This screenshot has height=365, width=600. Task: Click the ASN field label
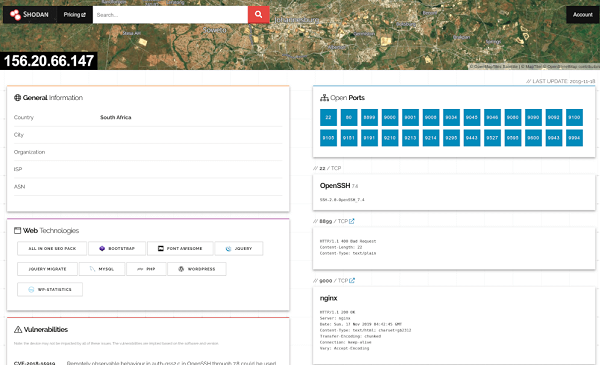20,187
